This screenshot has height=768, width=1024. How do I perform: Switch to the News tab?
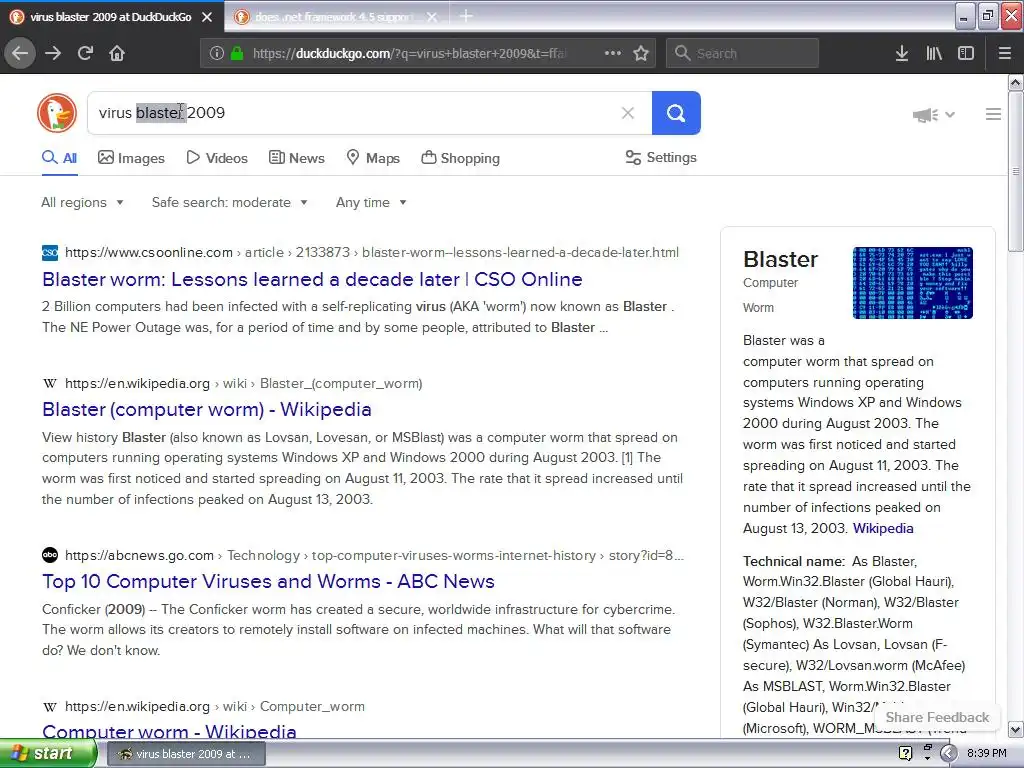296,158
